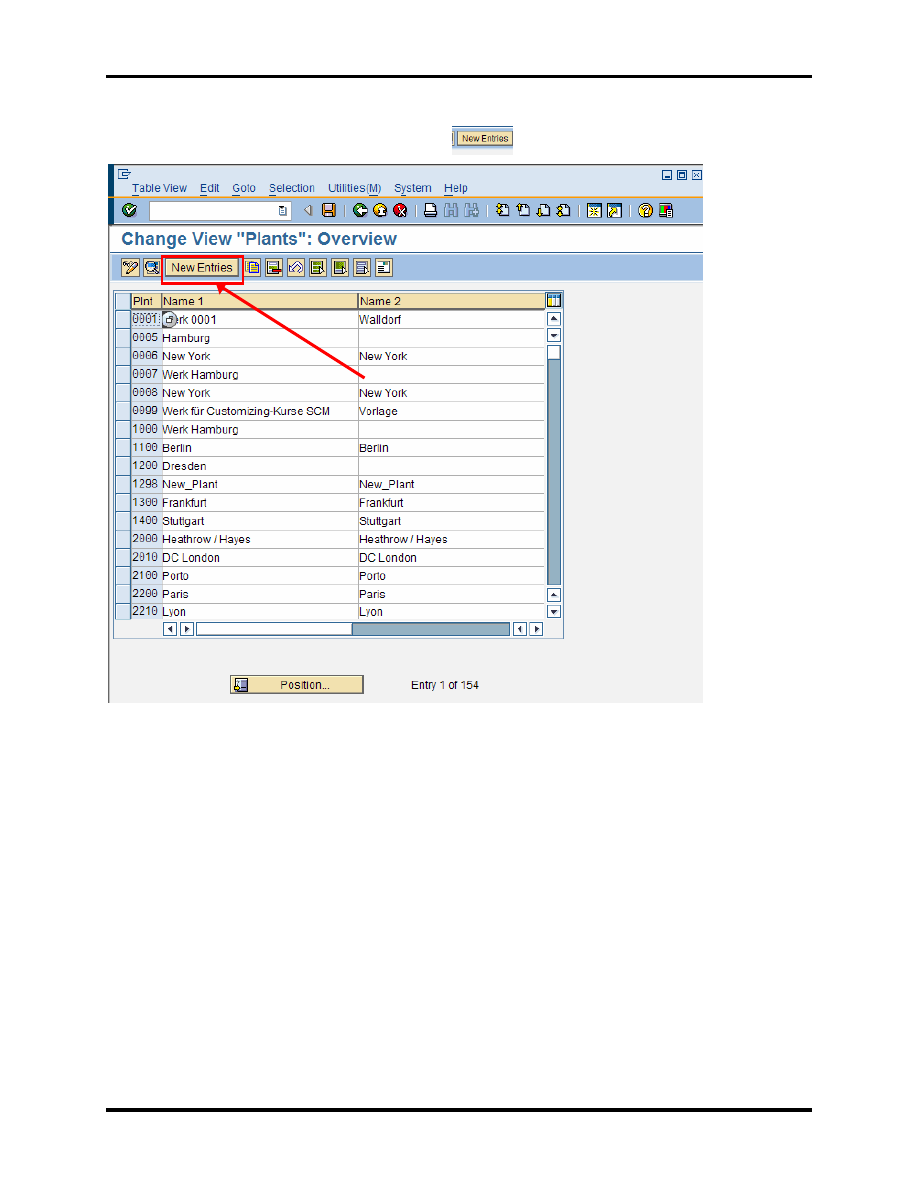
Task: Click the red Cancel icon
Action: click(x=400, y=211)
